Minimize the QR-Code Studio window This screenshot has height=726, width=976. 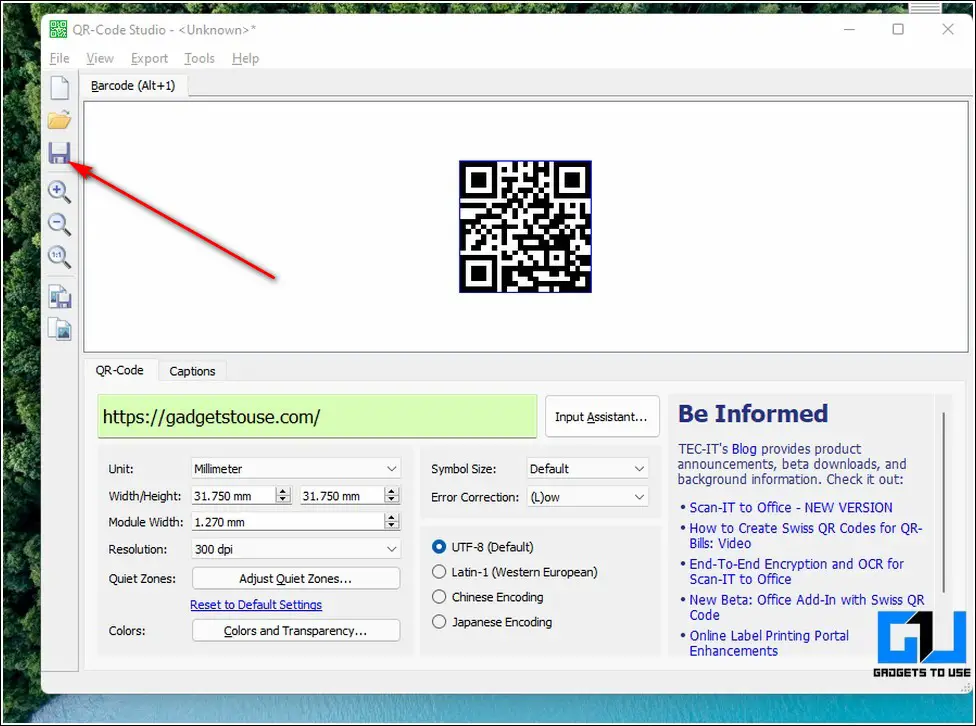click(849, 29)
